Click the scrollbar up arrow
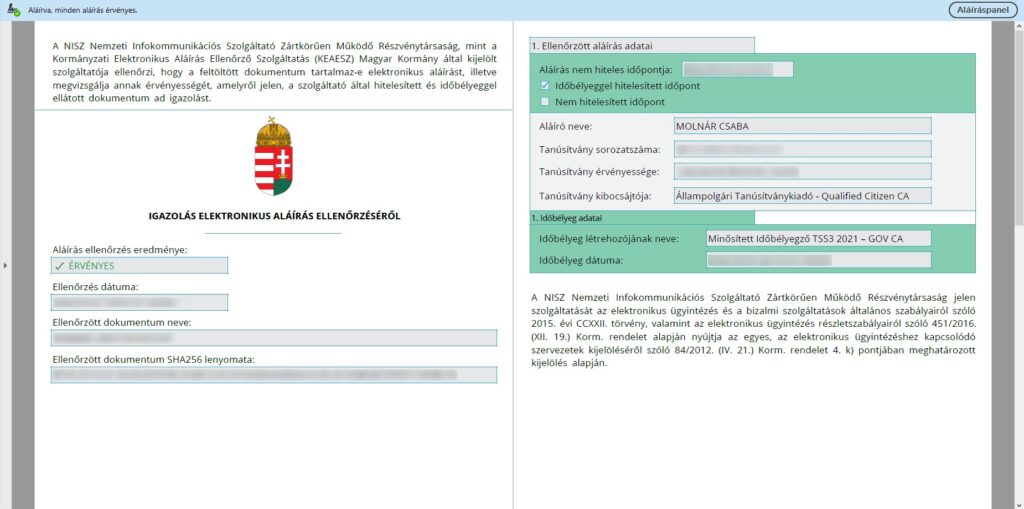The width and height of the screenshot is (1024, 509). point(1019,25)
